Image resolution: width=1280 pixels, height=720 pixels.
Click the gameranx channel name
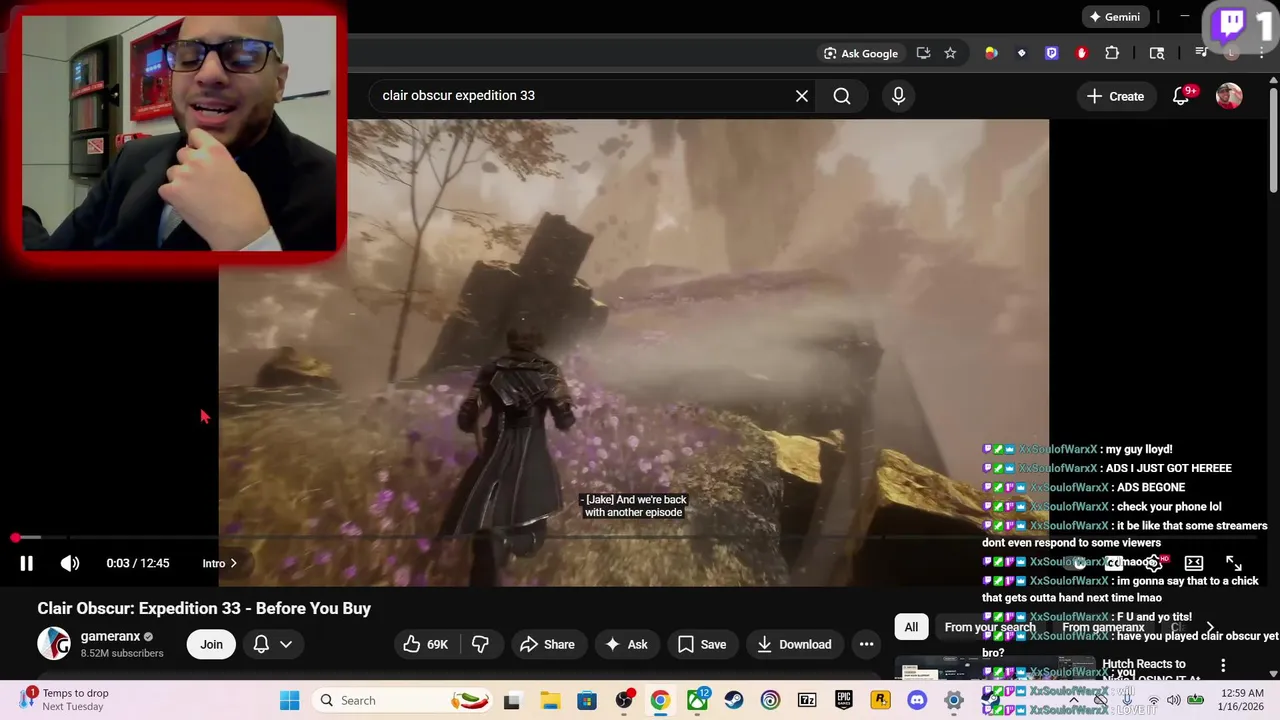click(x=110, y=636)
